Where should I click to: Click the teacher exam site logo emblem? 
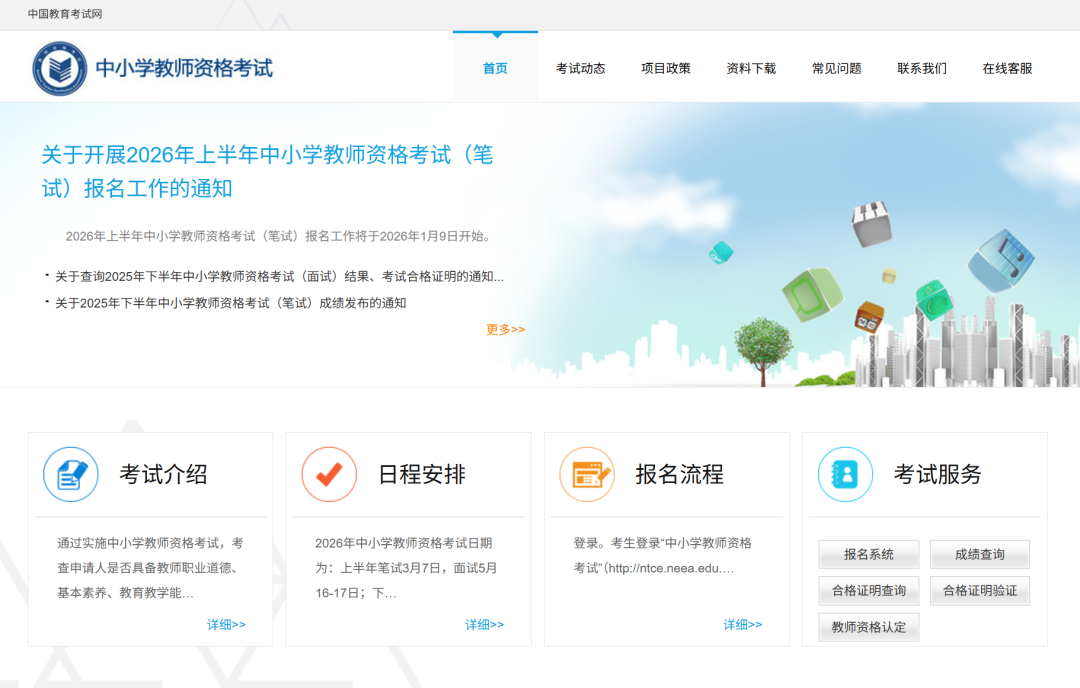coord(60,68)
